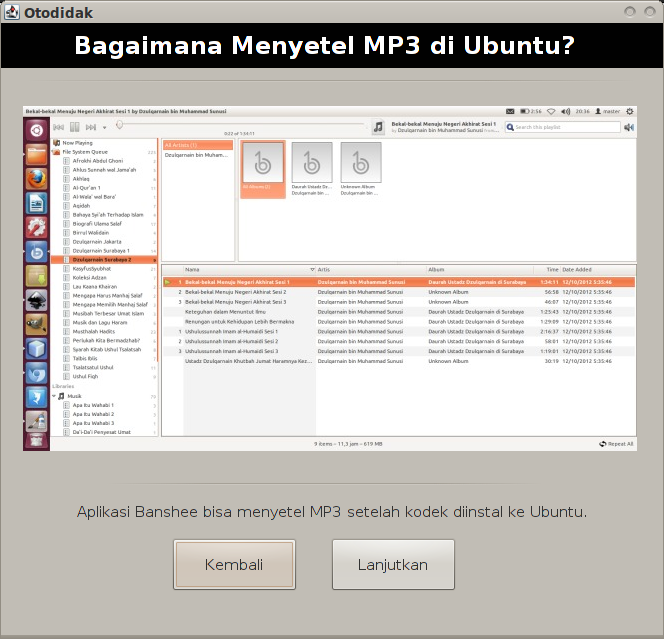Screen dimensions: 664x639
Task: Click the Search this playlist field
Action: pyautogui.click(x=563, y=127)
